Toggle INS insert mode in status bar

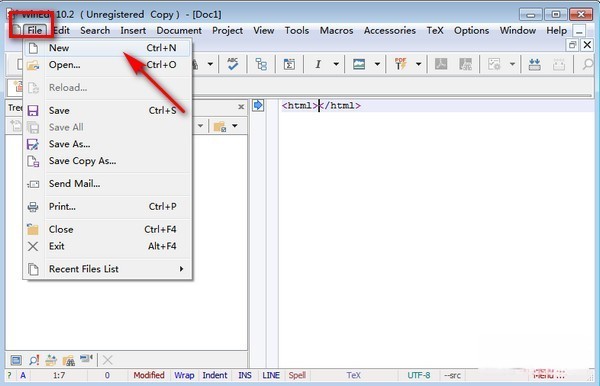(x=245, y=375)
